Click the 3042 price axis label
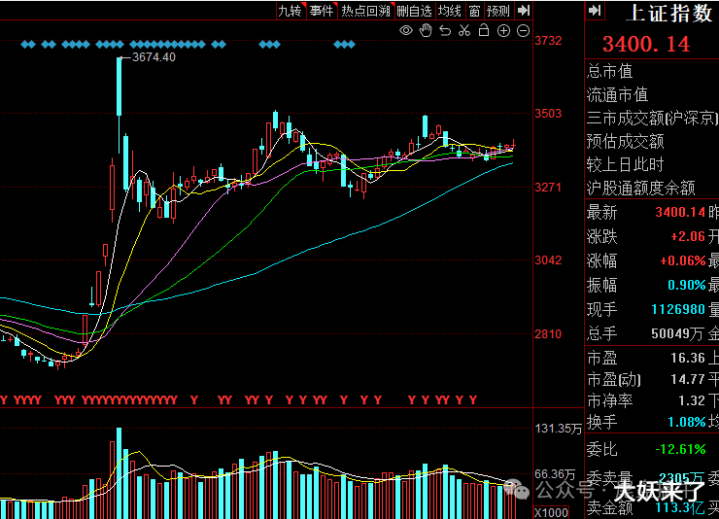 548,260
